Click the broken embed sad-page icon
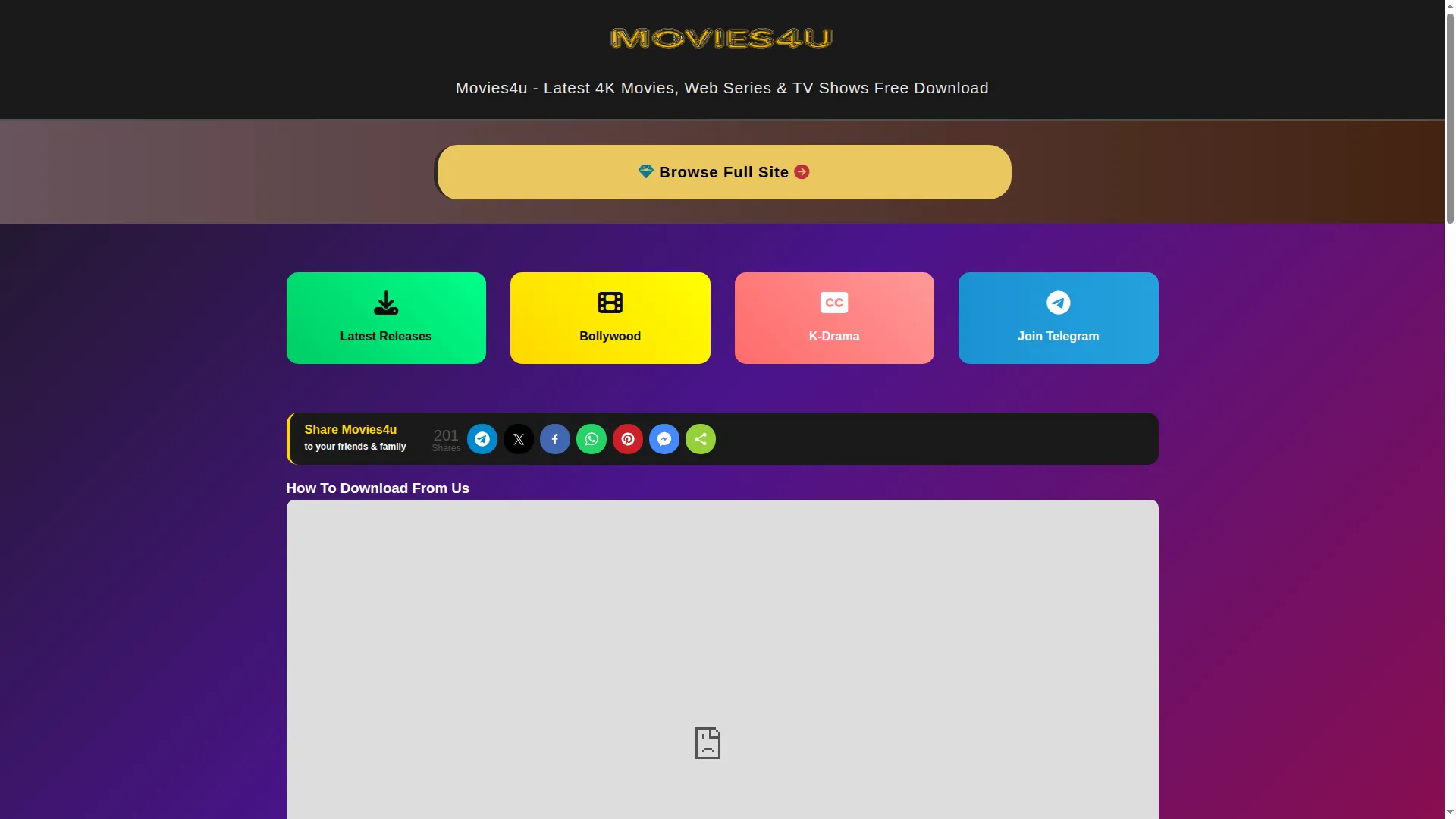 (x=708, y=743)
